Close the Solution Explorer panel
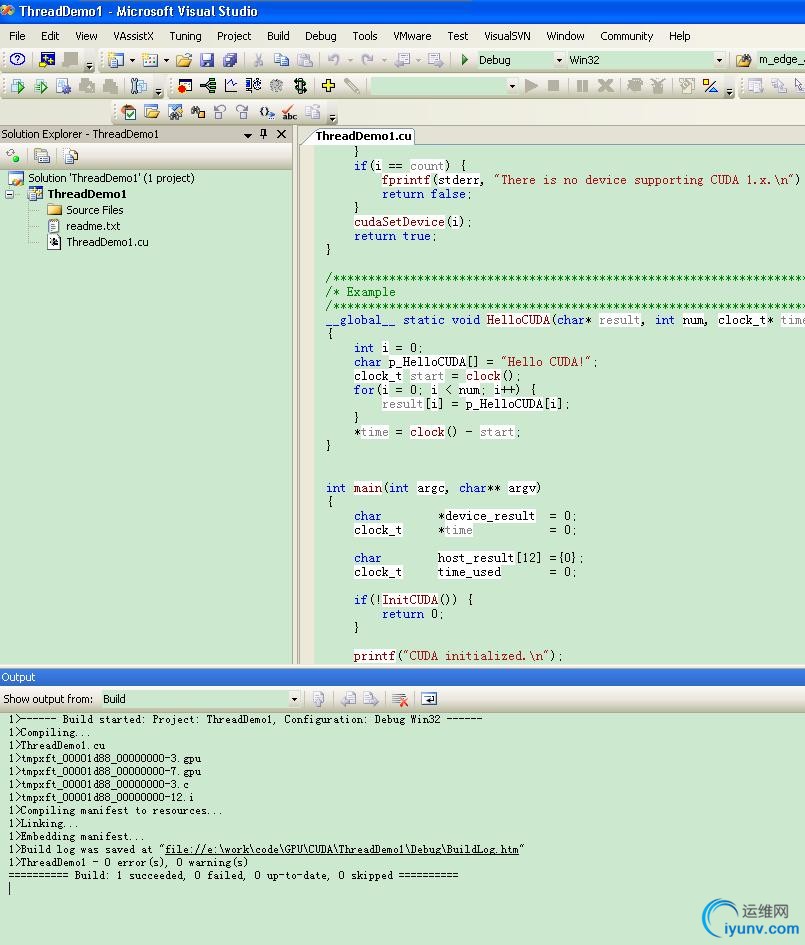 tap(281, 134)
